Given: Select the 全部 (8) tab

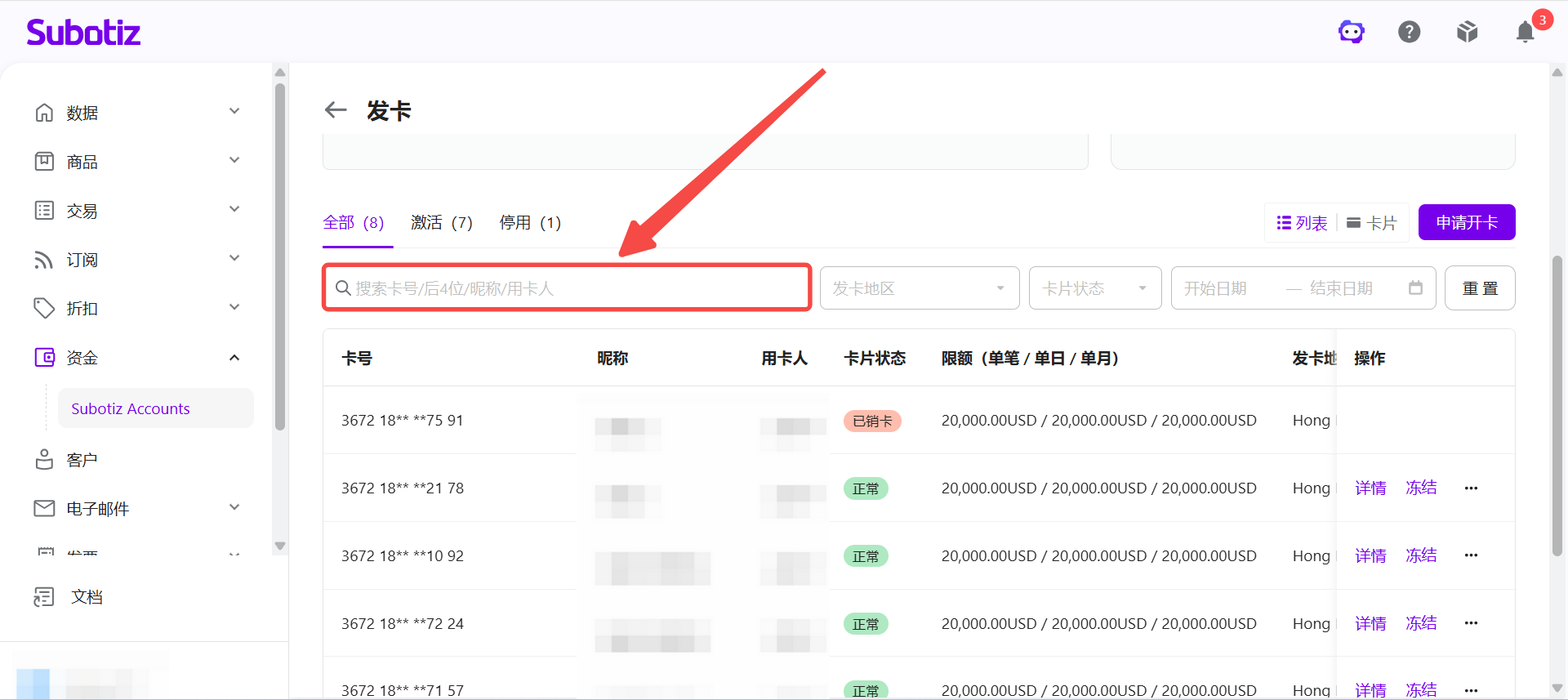Looking at the screenshot, I should pyautogui.click(x=354, y=222).
